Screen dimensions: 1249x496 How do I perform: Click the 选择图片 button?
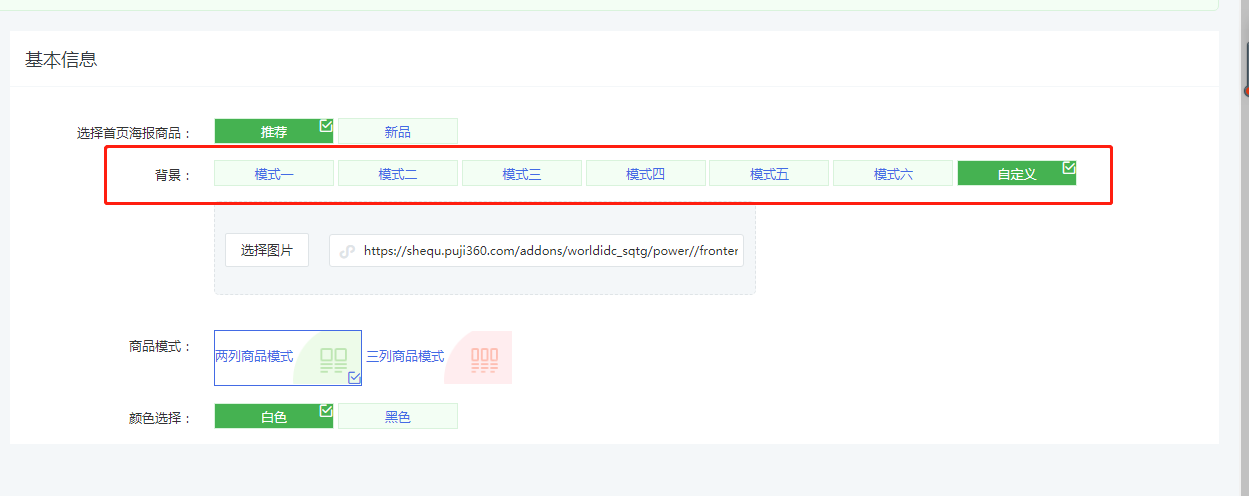pyautogui.click(x=267, y=250)
